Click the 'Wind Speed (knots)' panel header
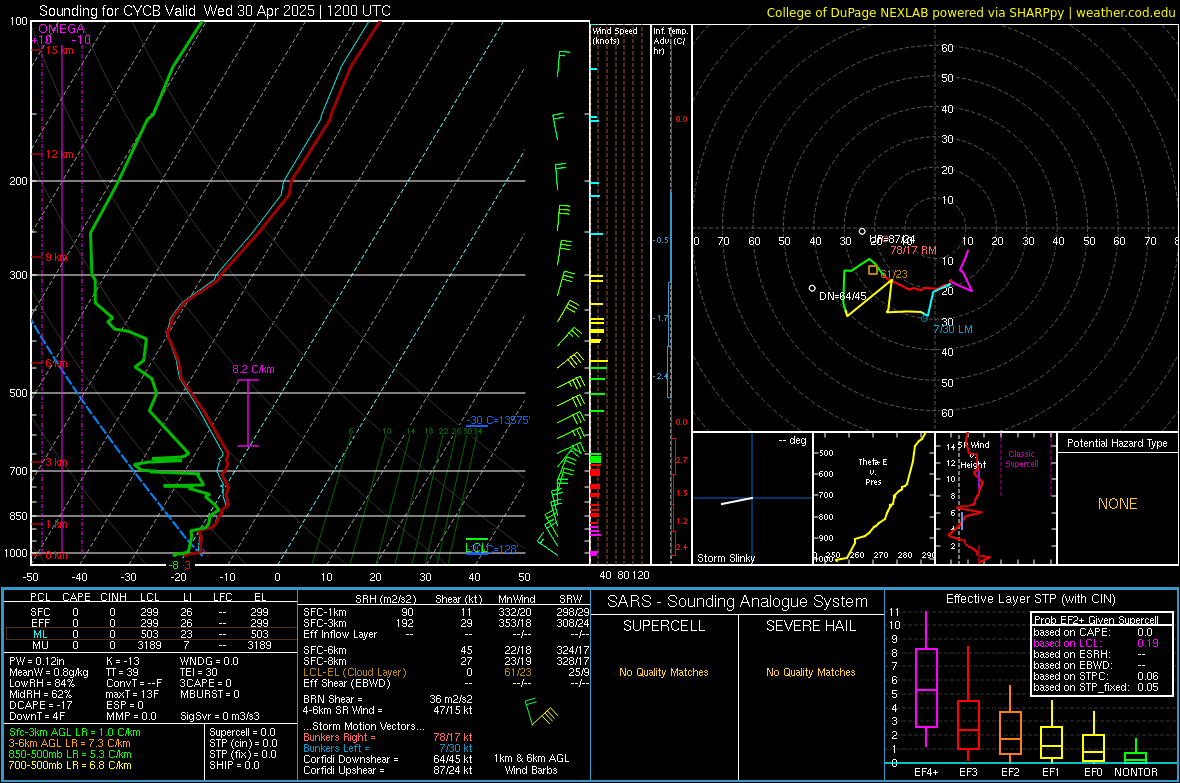1180x783 pixels. click(614, 35)
